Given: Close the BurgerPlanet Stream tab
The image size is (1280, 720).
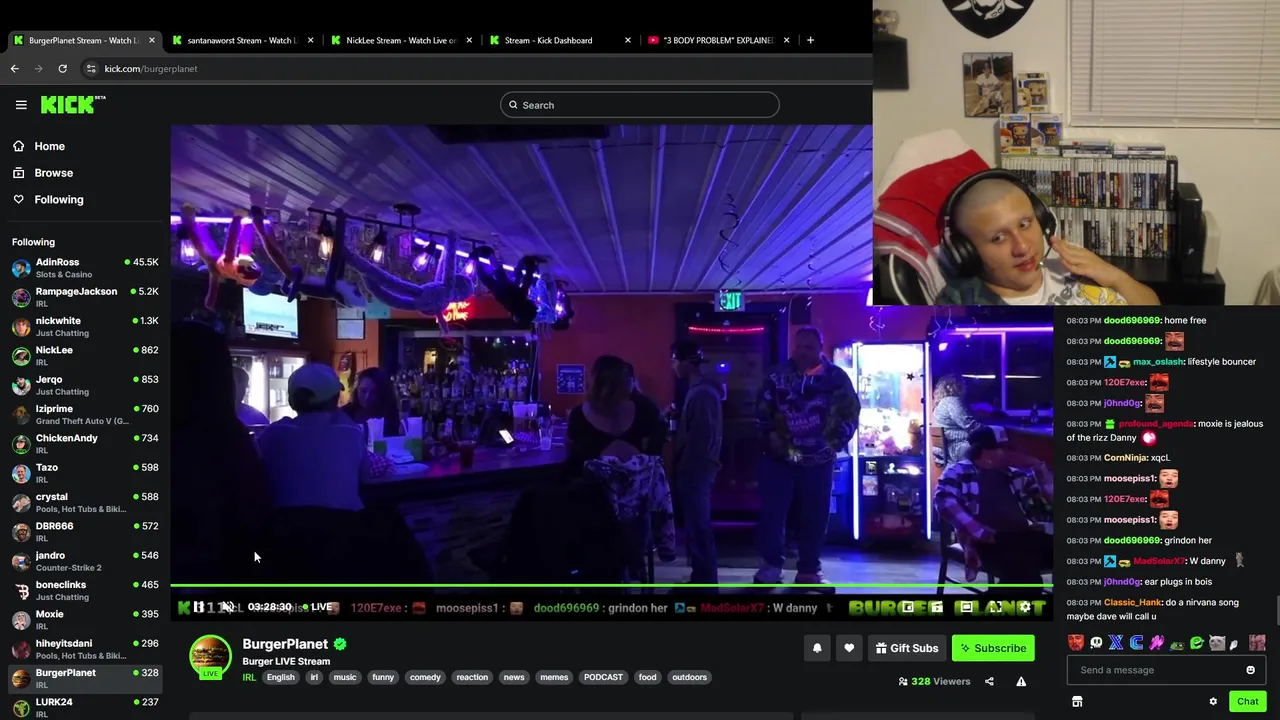Looking at the screenshot, I should (x=152, y=40).
